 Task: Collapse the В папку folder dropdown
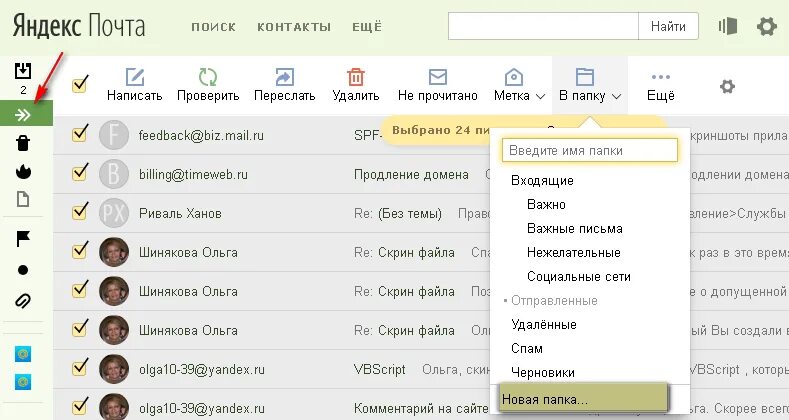[x=590, y=84]
